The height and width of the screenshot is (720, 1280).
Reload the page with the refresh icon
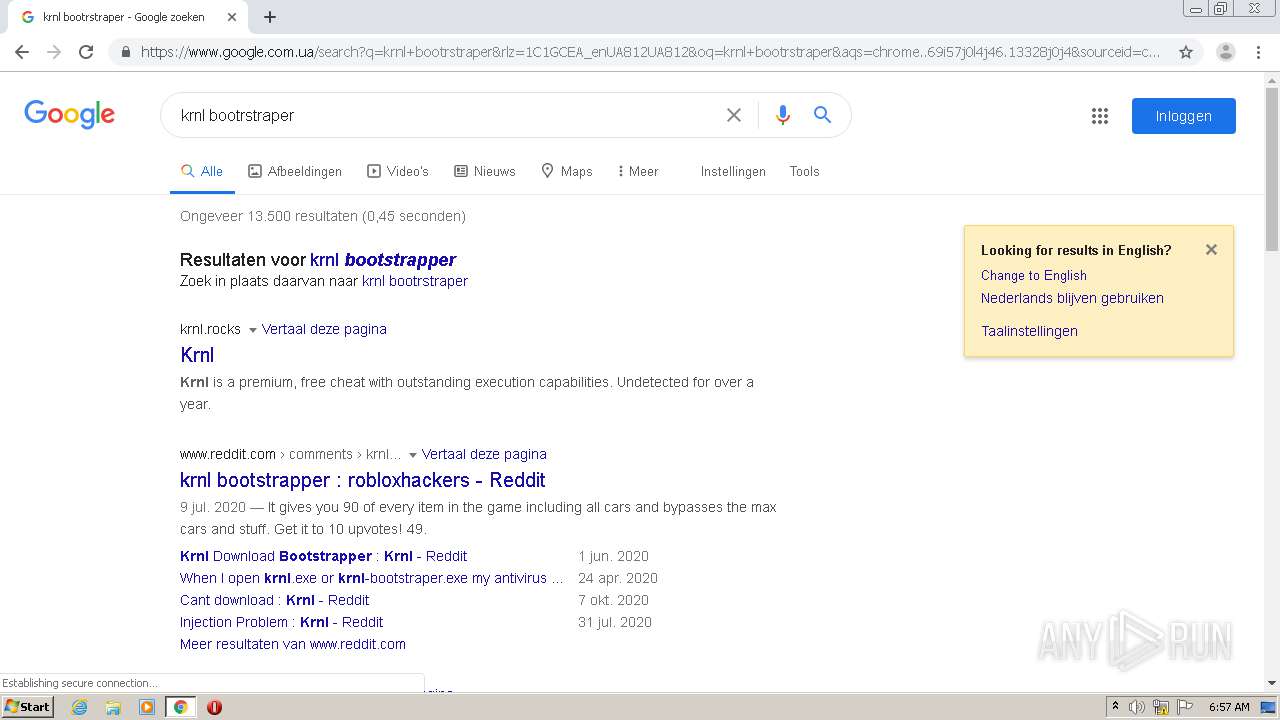tap(86, 52)
